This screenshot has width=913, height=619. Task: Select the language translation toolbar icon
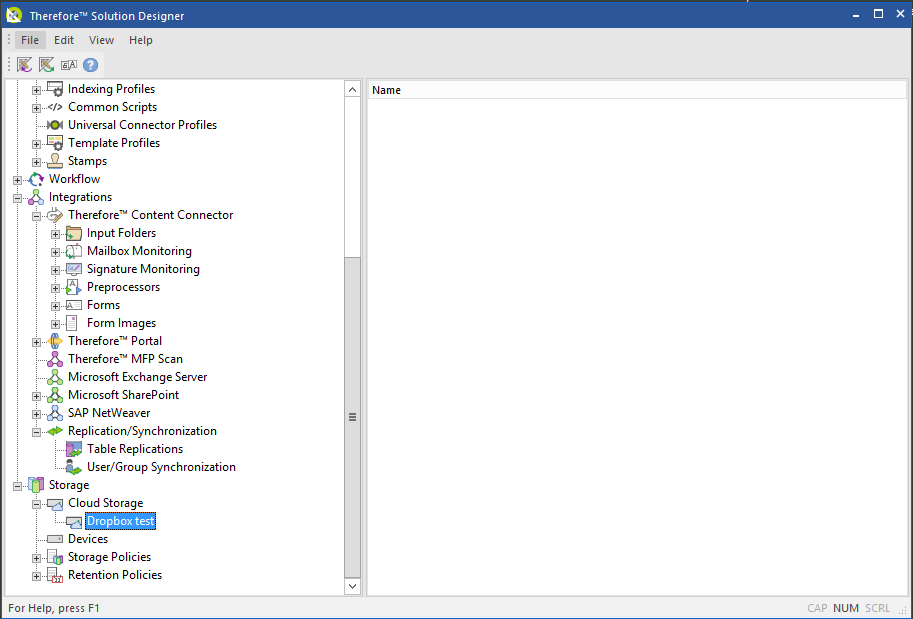point(68,64)
